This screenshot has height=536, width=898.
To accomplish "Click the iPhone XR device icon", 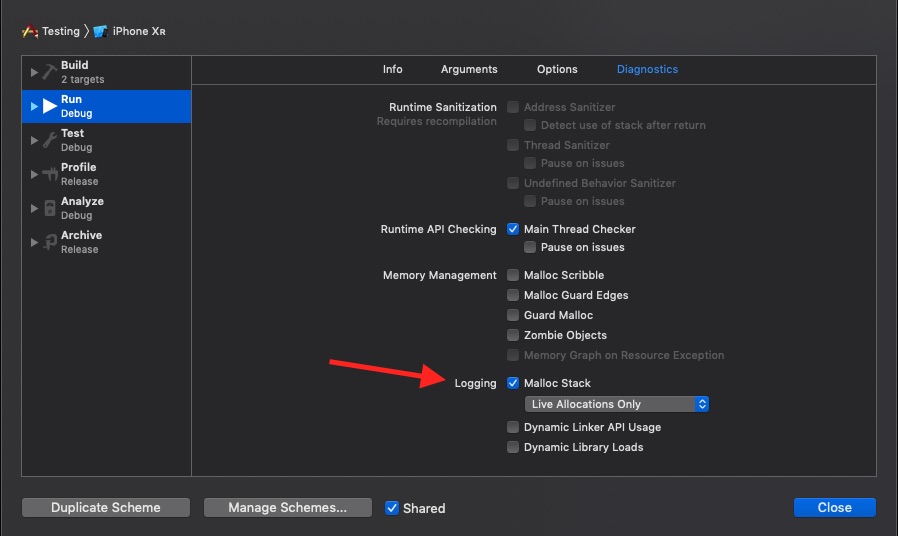I will tap(100, 31).
